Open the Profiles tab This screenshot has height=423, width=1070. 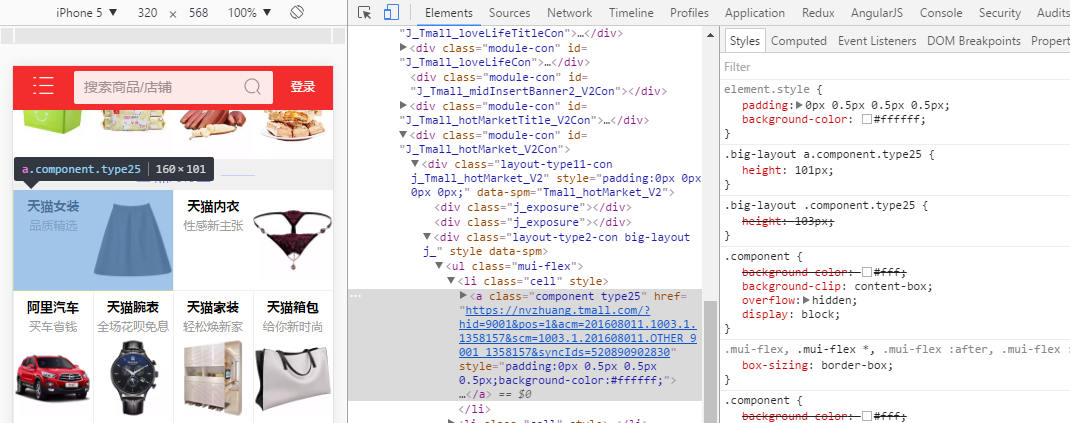689,12
